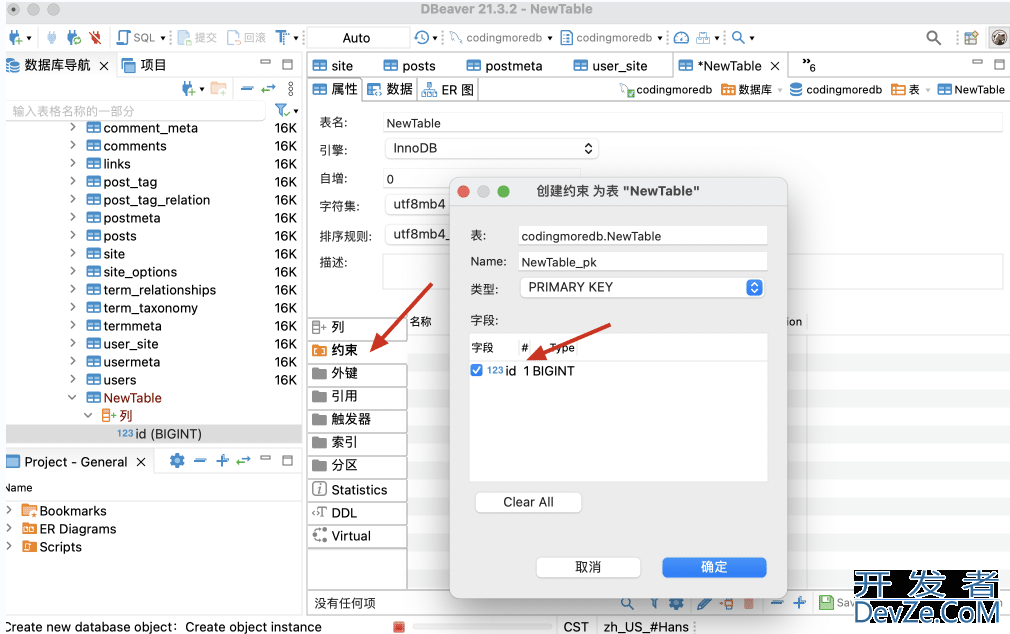This screenshot has height=634, width=1010.
Task: Click the link-with-editor arrows in navigator
Action: (x=268, y=88)
